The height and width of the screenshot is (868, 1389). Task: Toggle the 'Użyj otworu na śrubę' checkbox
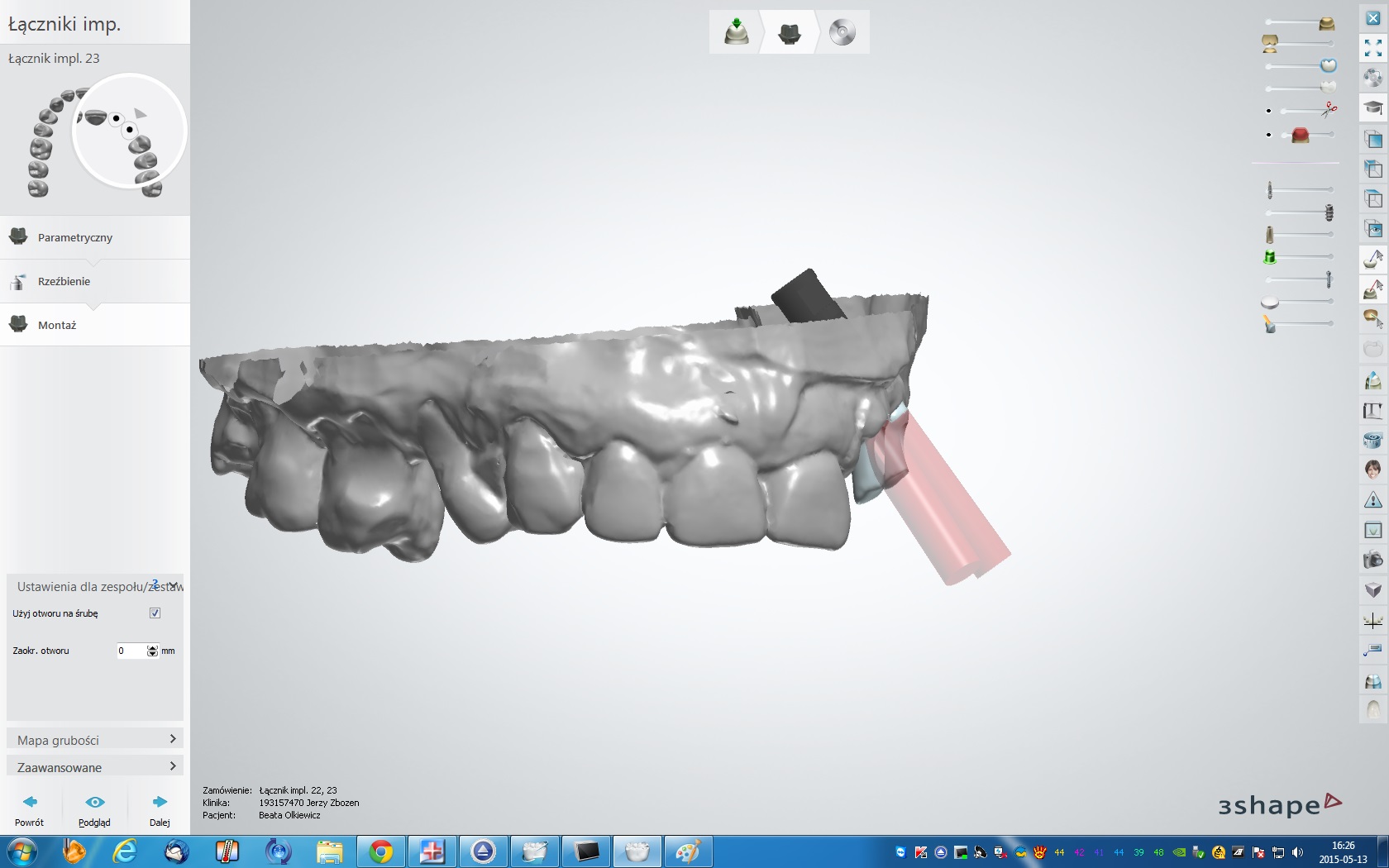point(155,613)
